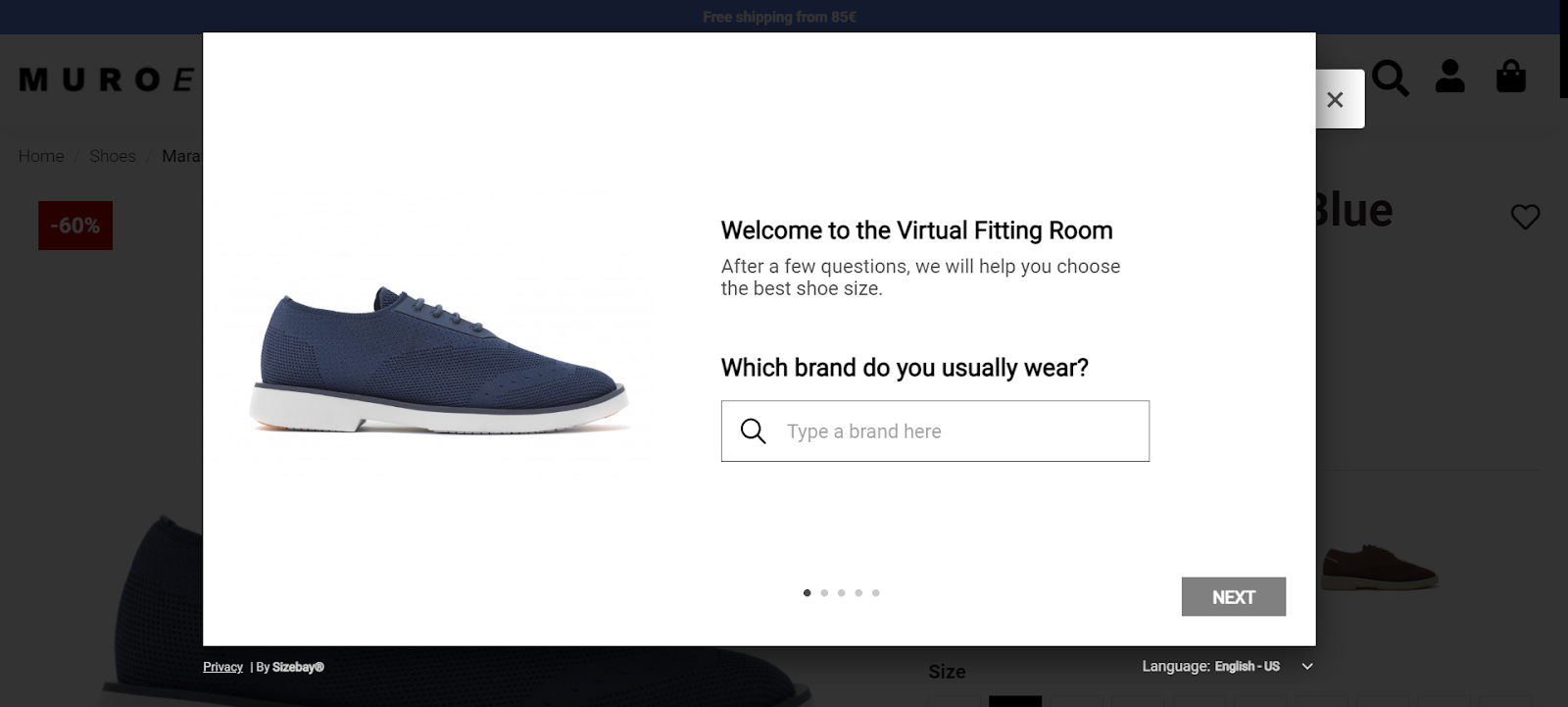Open the site search magnifier icon

[1391, 76]
